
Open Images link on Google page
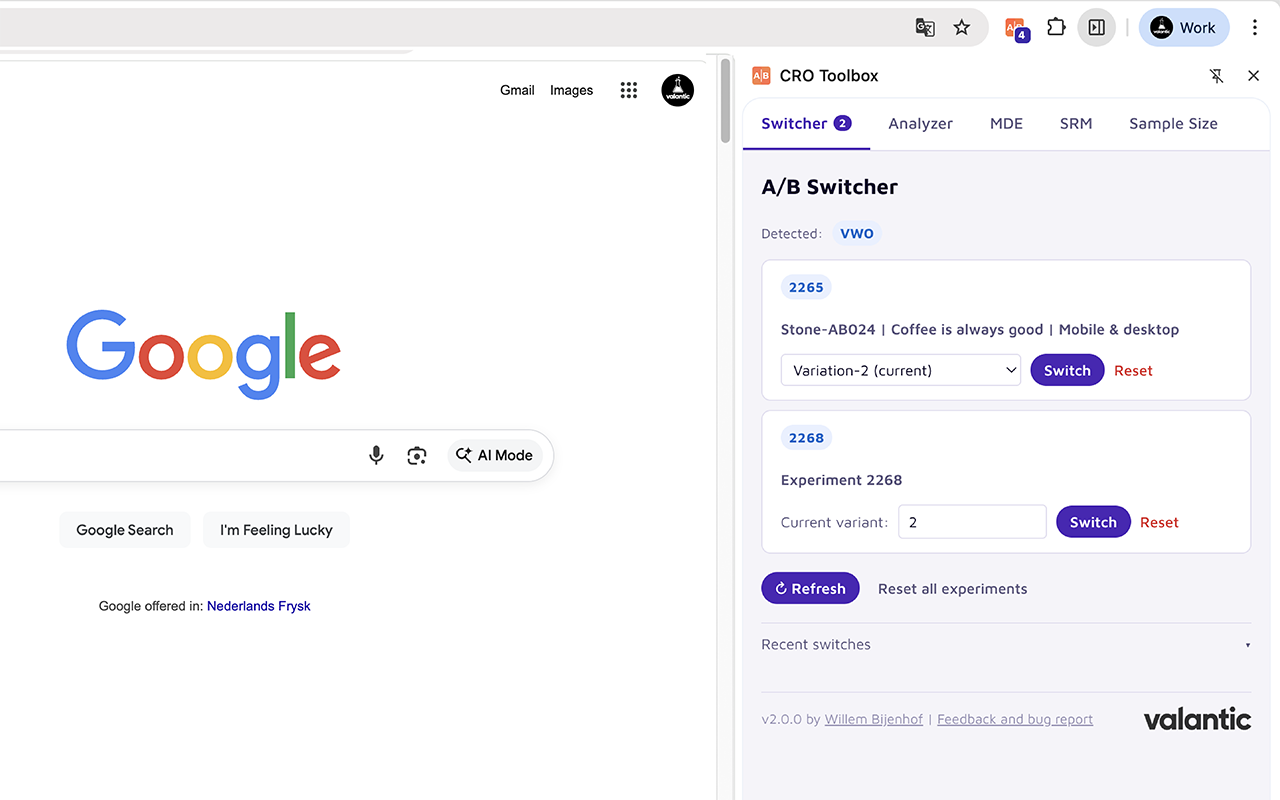click(571, 90)
